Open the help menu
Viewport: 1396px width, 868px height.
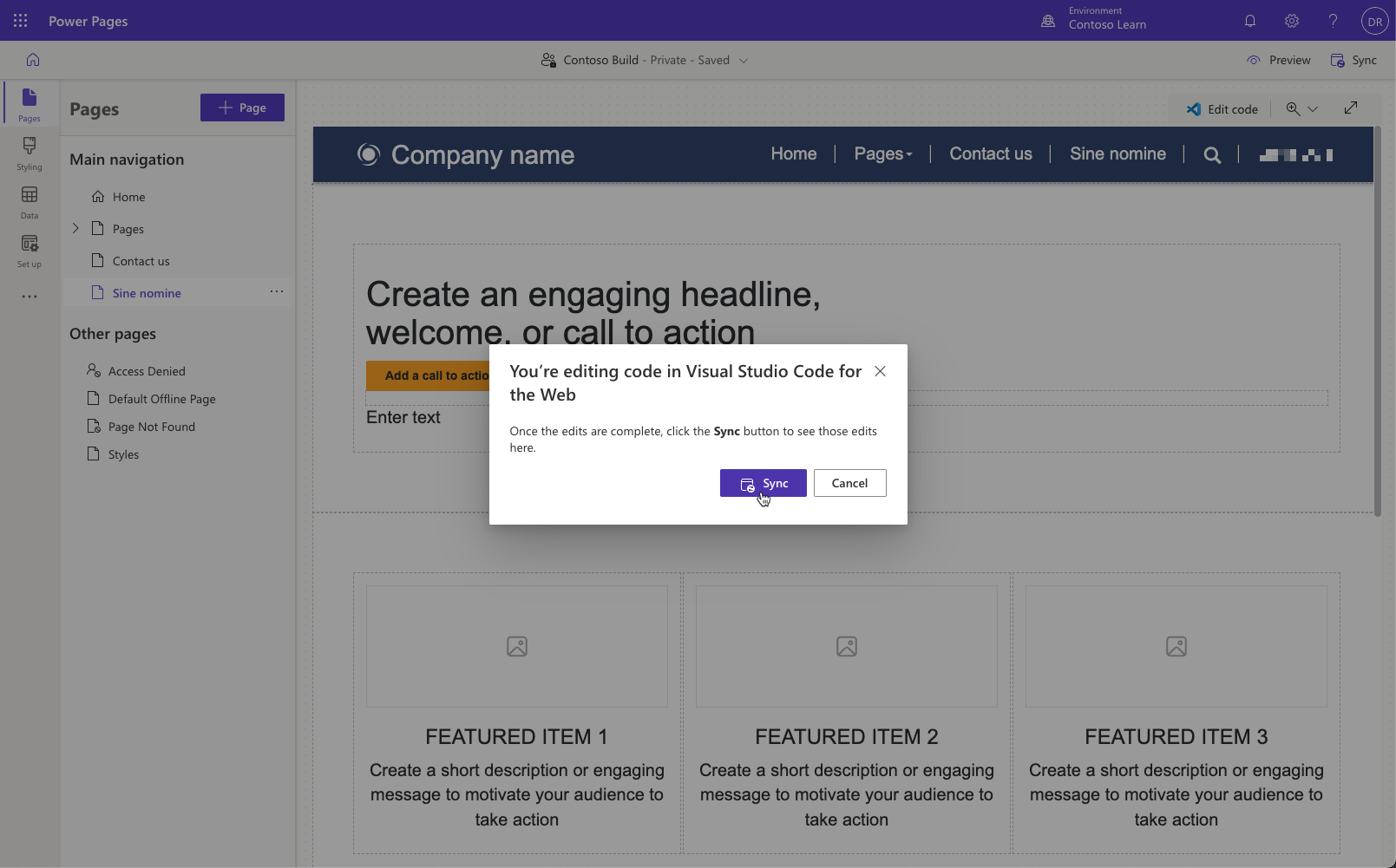click(x=1333, y=20)
